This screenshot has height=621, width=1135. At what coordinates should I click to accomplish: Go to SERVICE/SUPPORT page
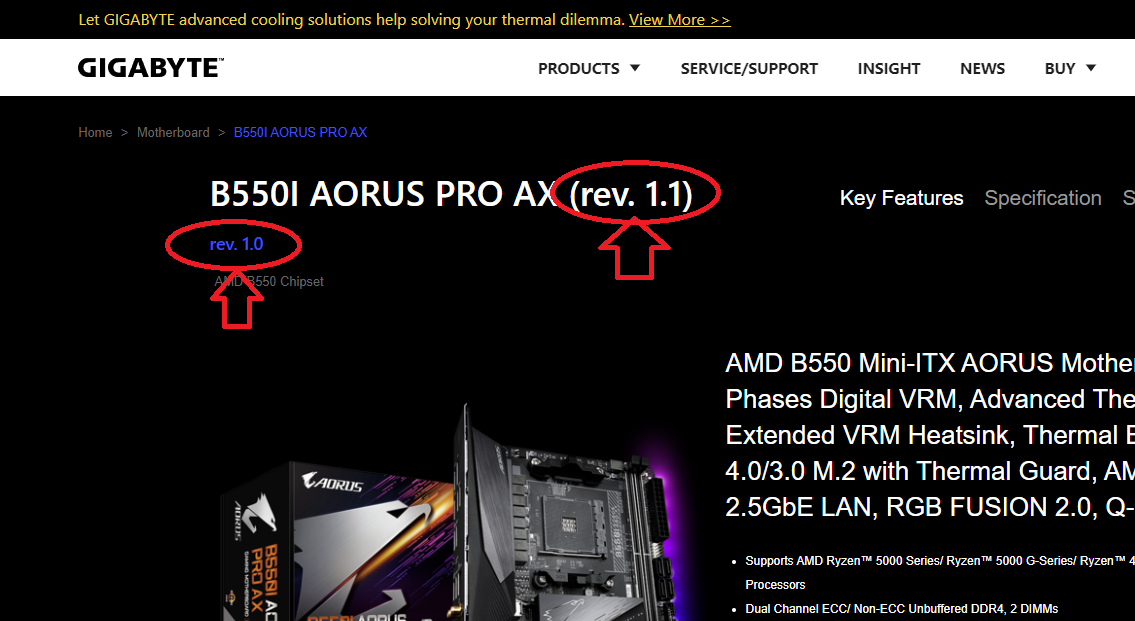(749, 68)
